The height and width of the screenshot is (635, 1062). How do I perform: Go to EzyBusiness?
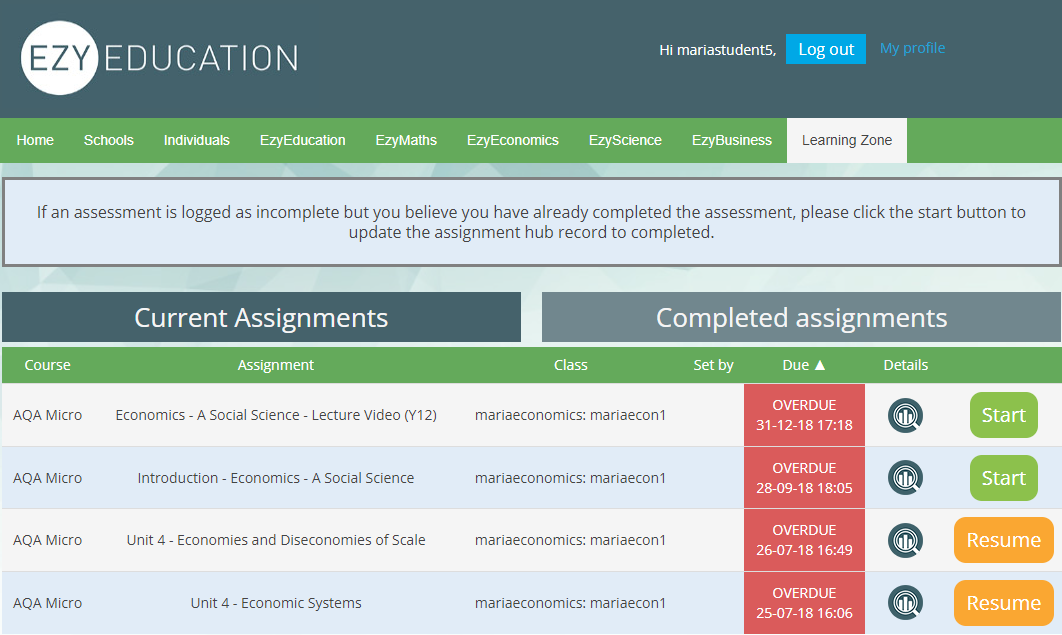point(731,140)
